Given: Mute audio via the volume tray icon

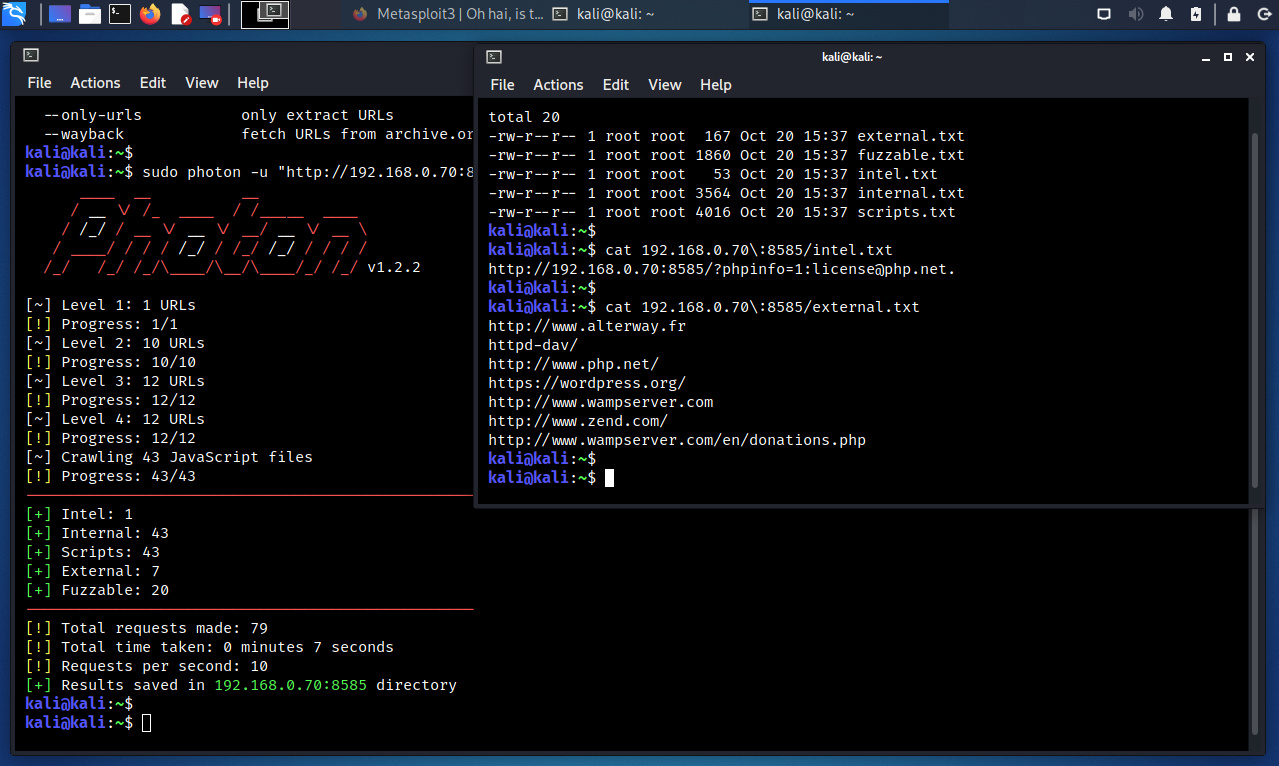Looking at the screenshot, I should tap(1135, 14).
